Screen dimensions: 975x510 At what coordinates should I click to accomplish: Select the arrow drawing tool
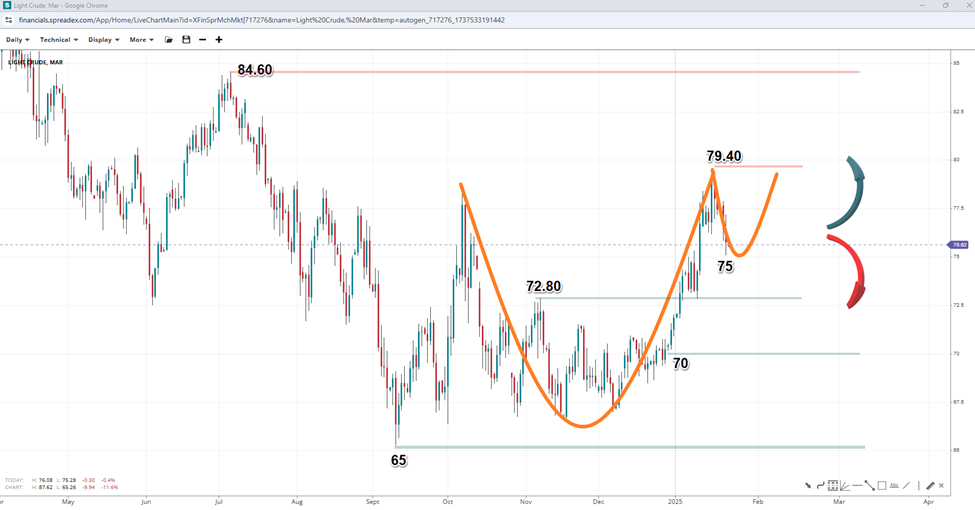tap(808, 485)
